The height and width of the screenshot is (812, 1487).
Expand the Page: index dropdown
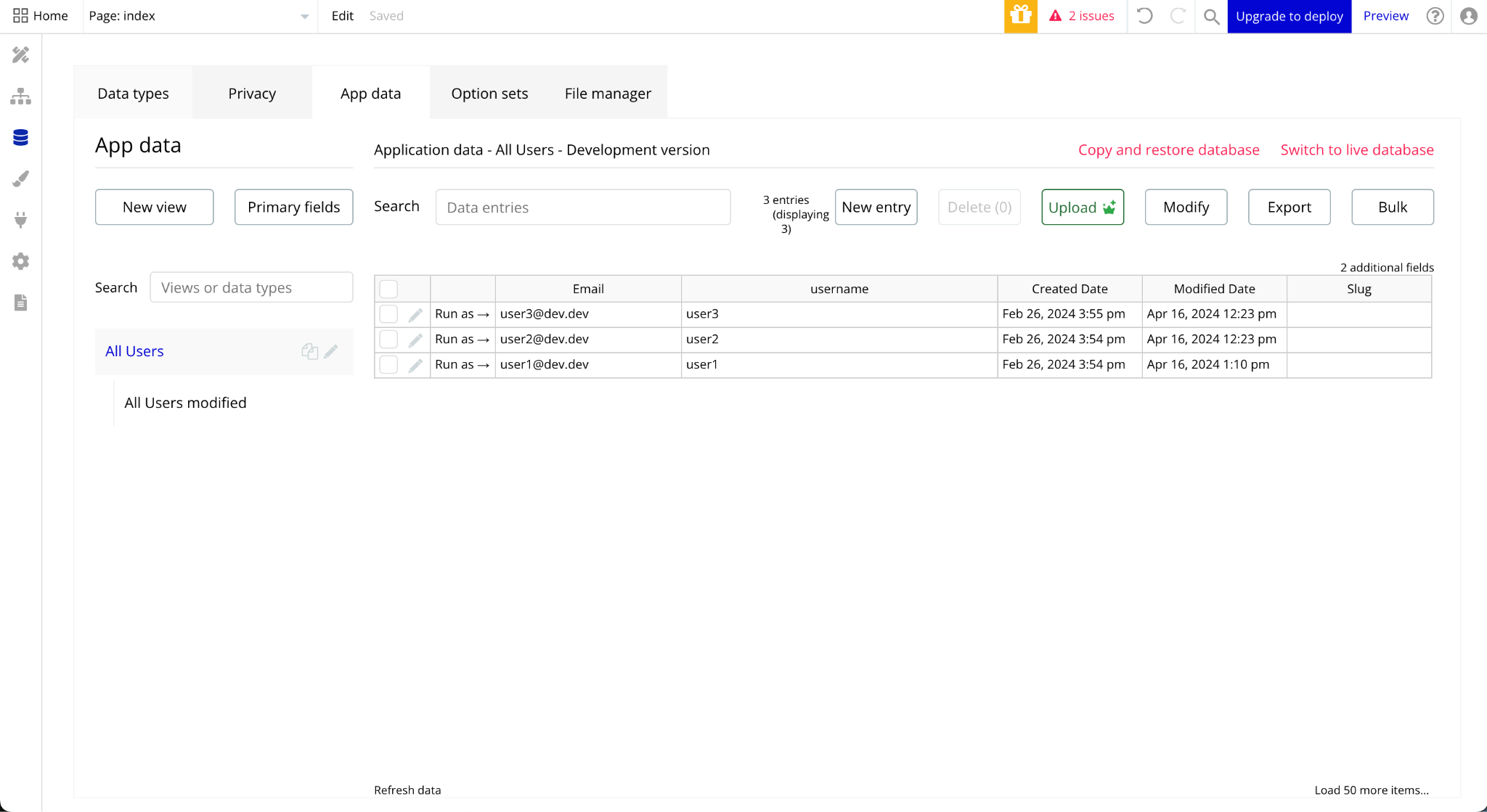(304, 17)
